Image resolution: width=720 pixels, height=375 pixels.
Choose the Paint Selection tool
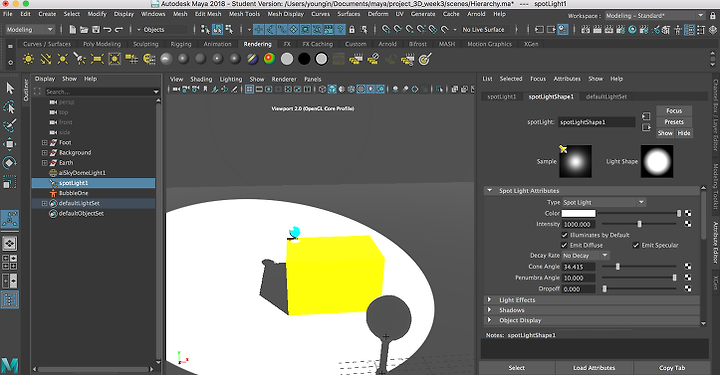pyautogui.click(x=10, y=125)
